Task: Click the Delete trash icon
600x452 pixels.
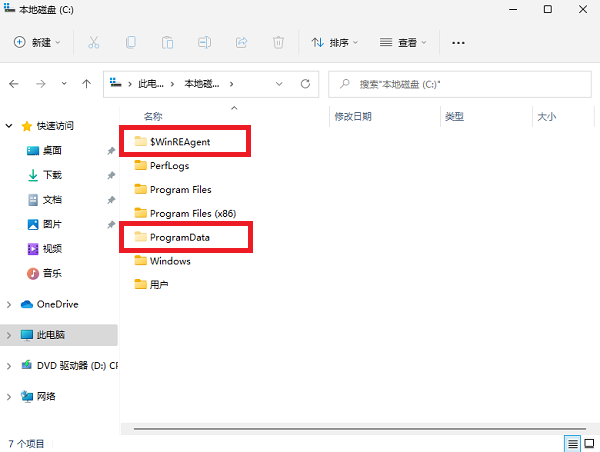Action: 278,42
